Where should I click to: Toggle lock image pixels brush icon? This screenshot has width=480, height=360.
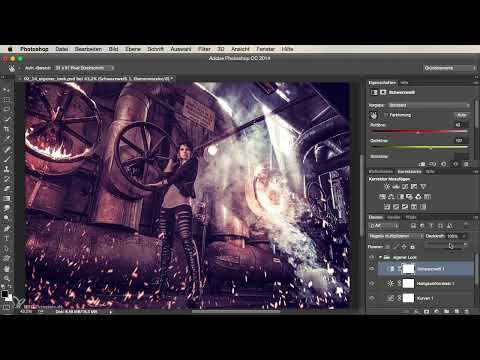(x=396, y=247)
